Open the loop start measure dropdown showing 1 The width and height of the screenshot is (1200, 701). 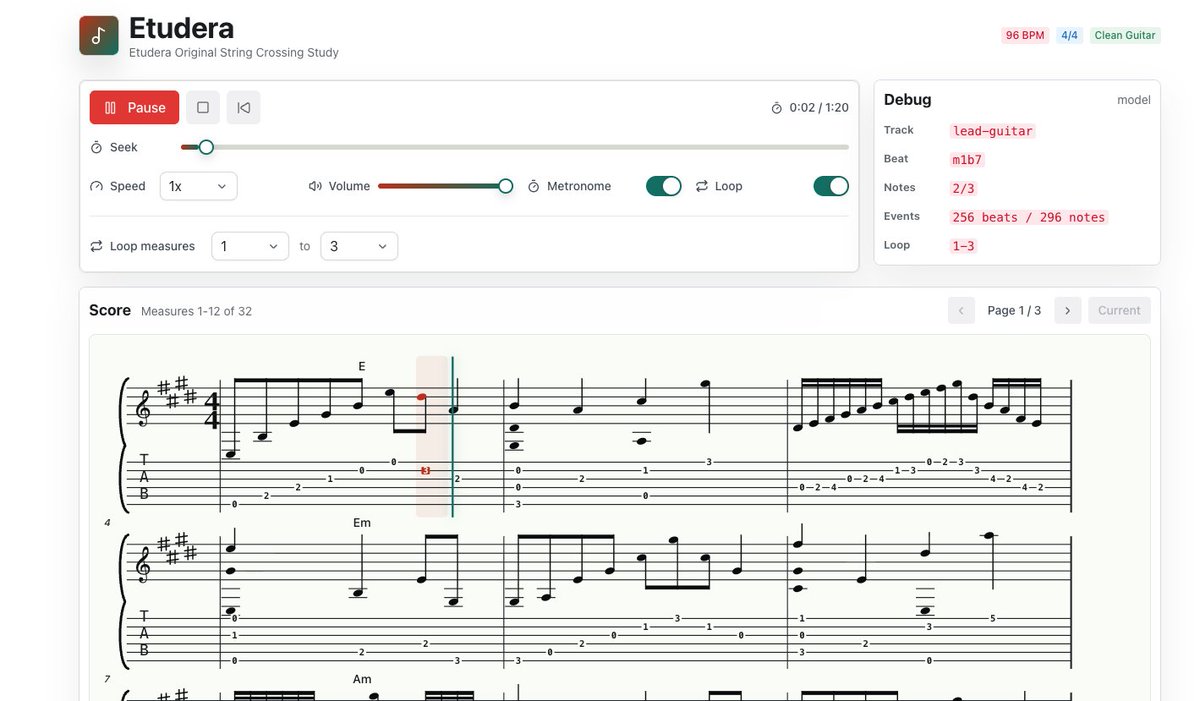pos(250,246)
